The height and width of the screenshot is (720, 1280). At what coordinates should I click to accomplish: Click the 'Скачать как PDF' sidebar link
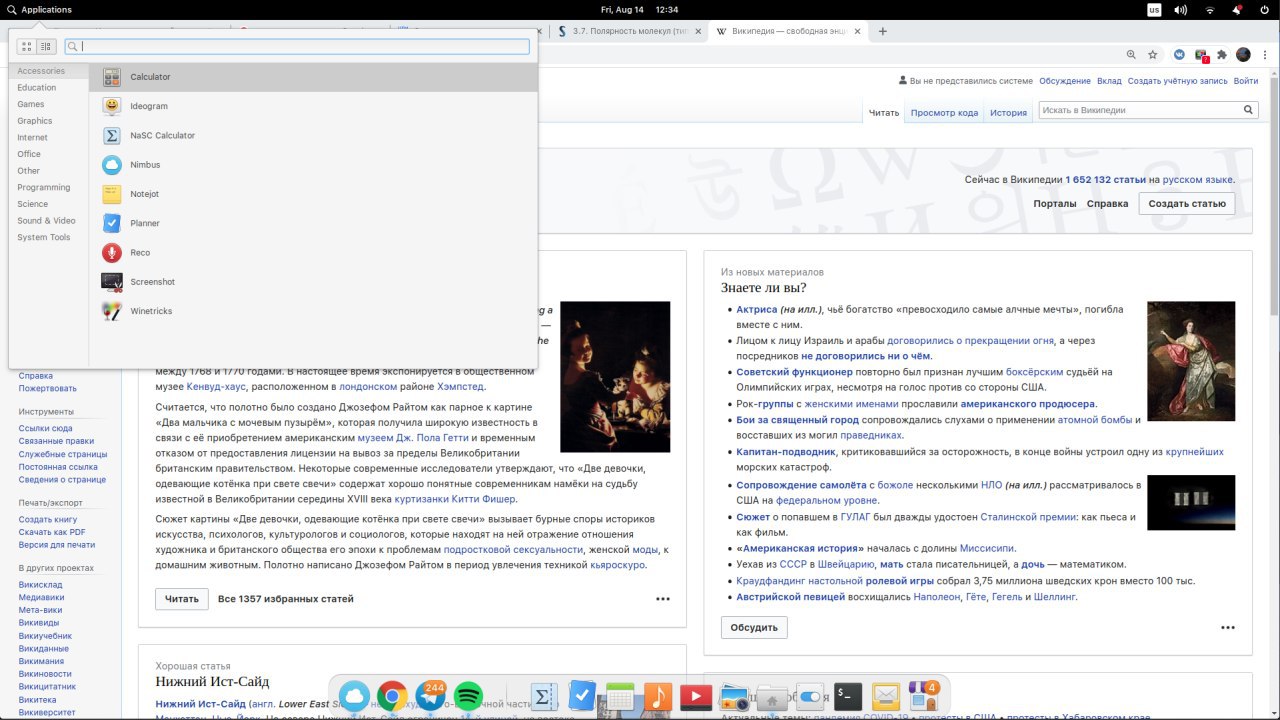[x=52, y=532]
